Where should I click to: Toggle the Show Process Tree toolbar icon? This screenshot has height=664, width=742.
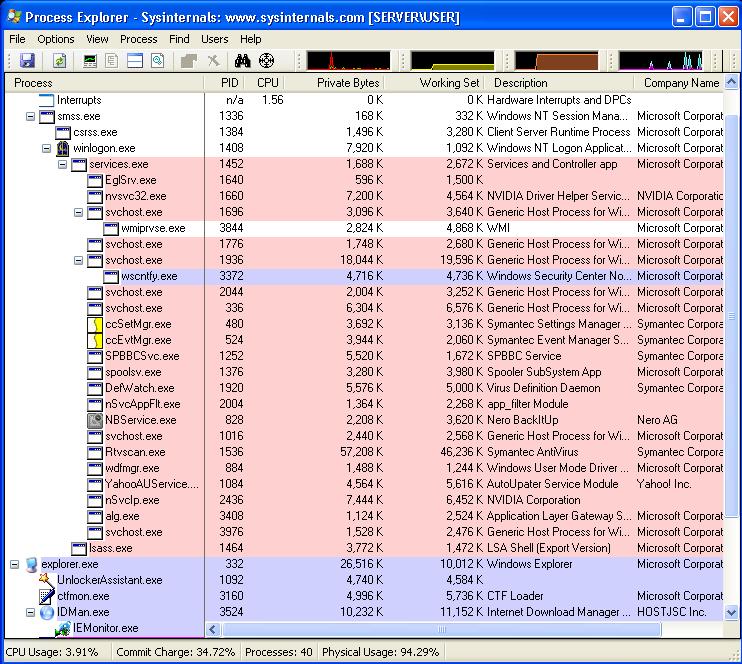point(112,61)
